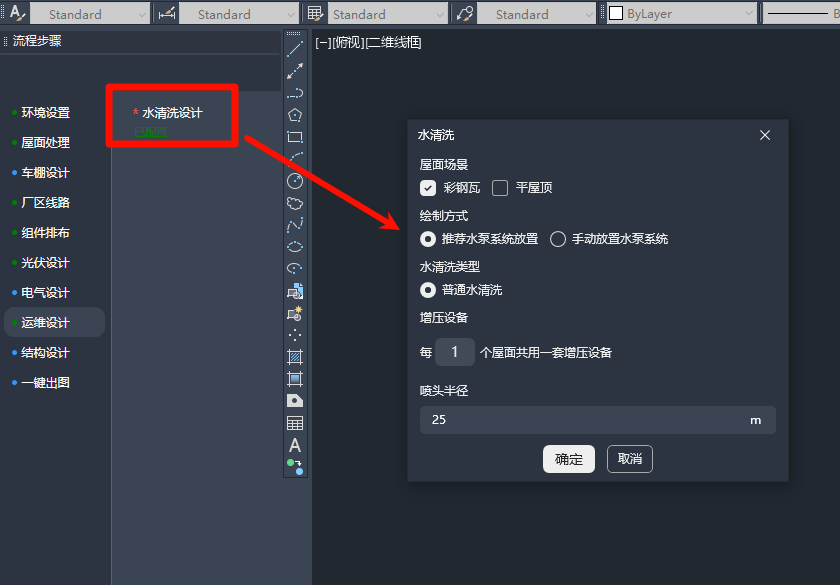Check the 平屋顶 checkbox

tap(500, 188)
